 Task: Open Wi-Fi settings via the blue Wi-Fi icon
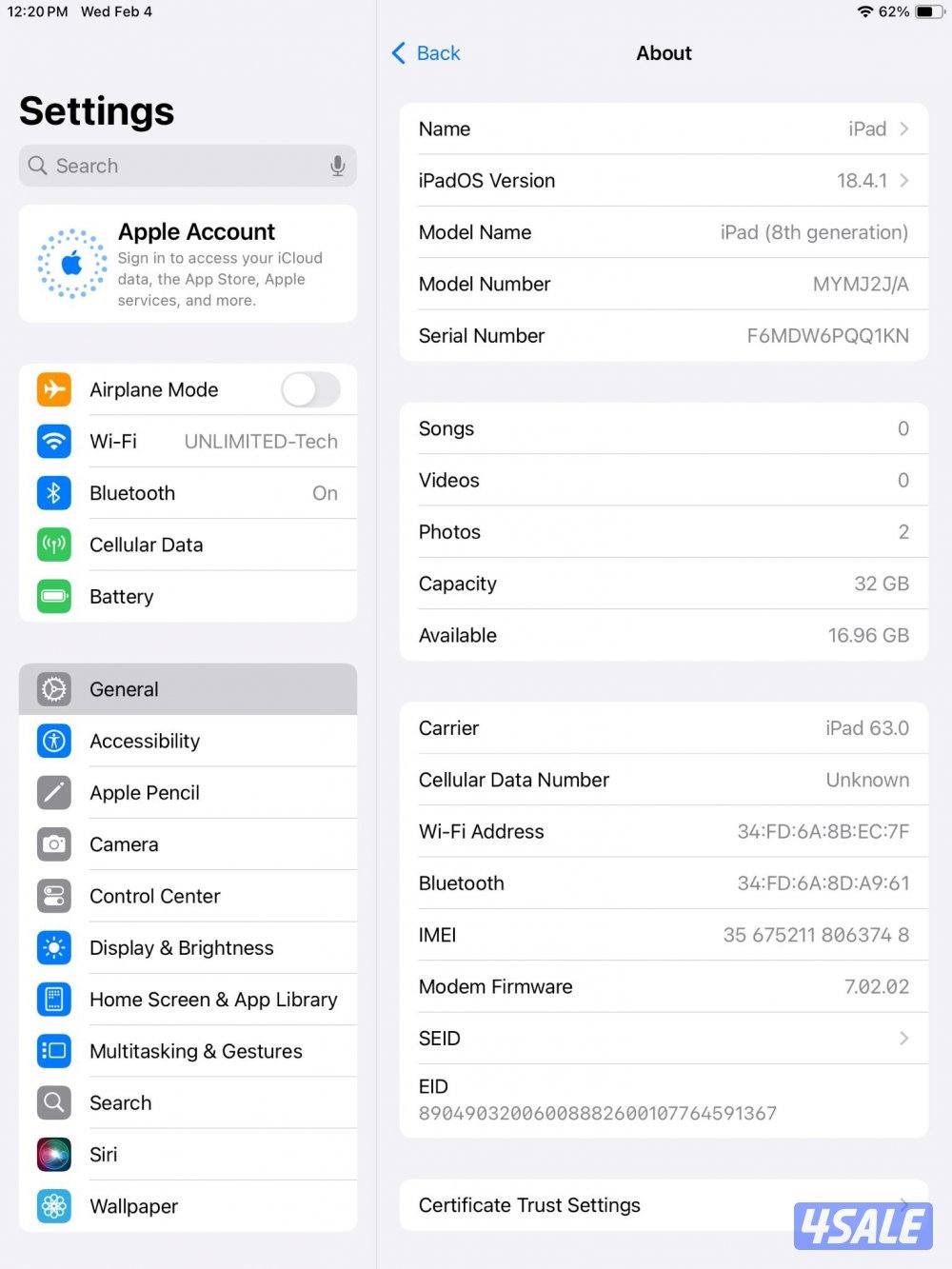54,441
